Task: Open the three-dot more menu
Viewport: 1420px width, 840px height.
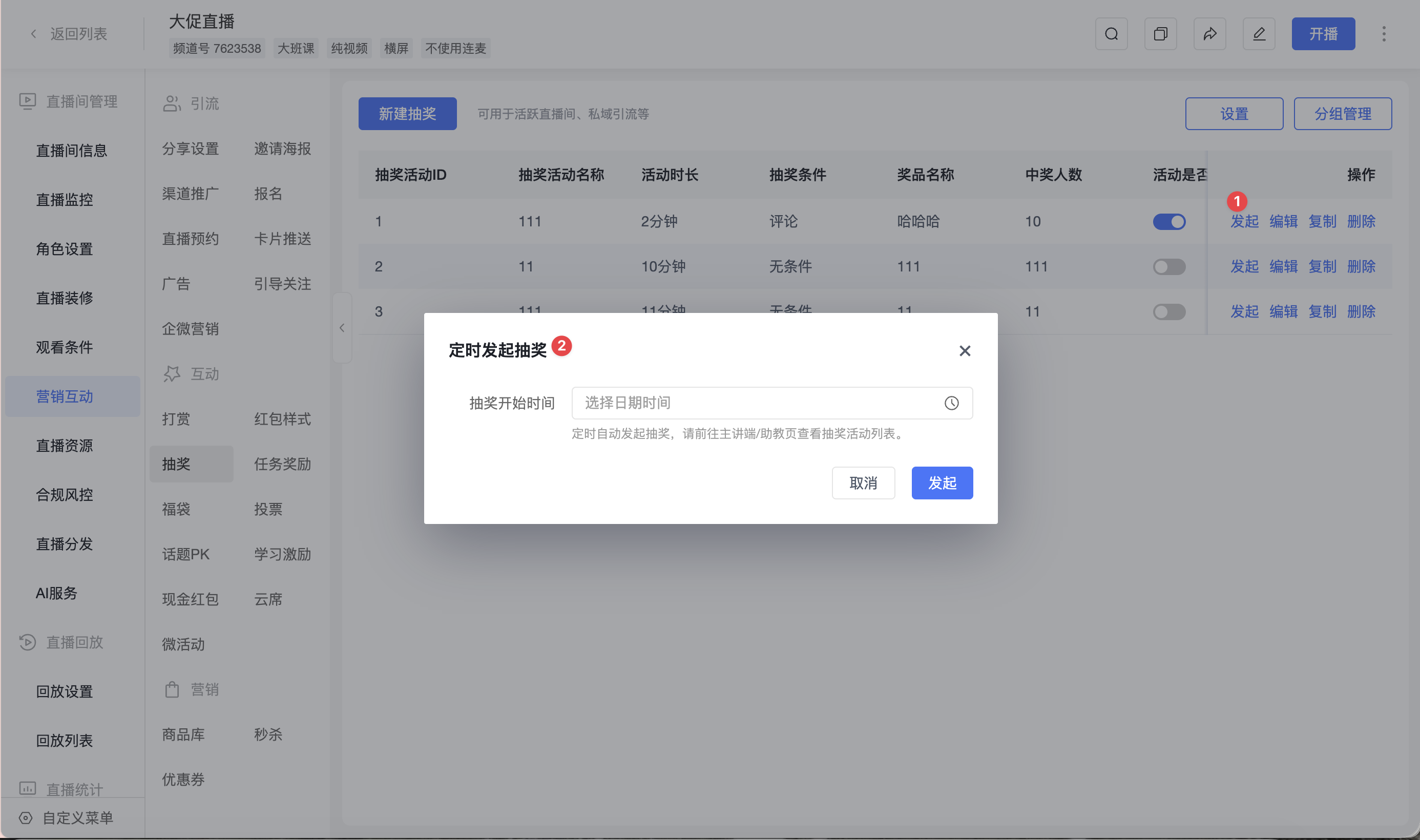Action: (x=1384, y=34)
